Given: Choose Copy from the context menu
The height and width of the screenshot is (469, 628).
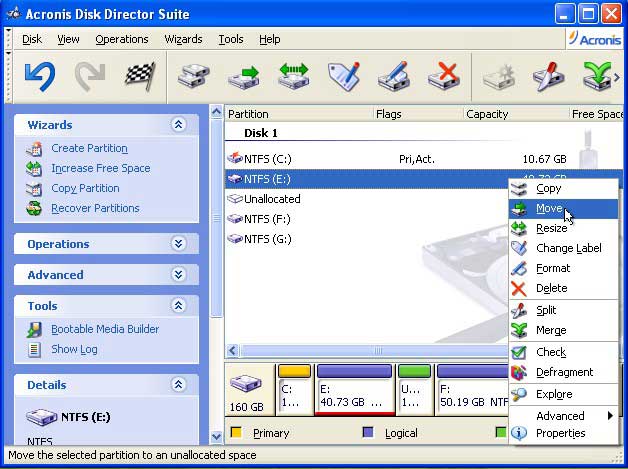Looking at the screenshot, I should (x=564, y=189).
